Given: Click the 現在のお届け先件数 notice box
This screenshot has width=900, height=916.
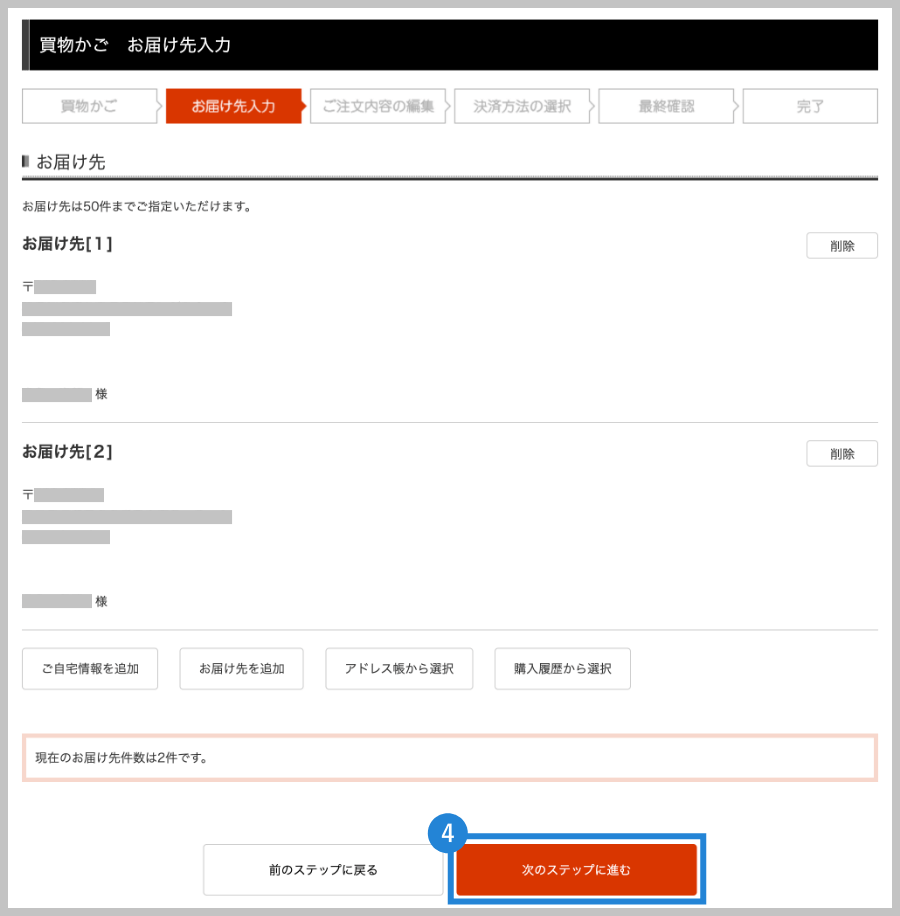Looking at the screenshot, I should pyautogui.click(x=450, y=758).
